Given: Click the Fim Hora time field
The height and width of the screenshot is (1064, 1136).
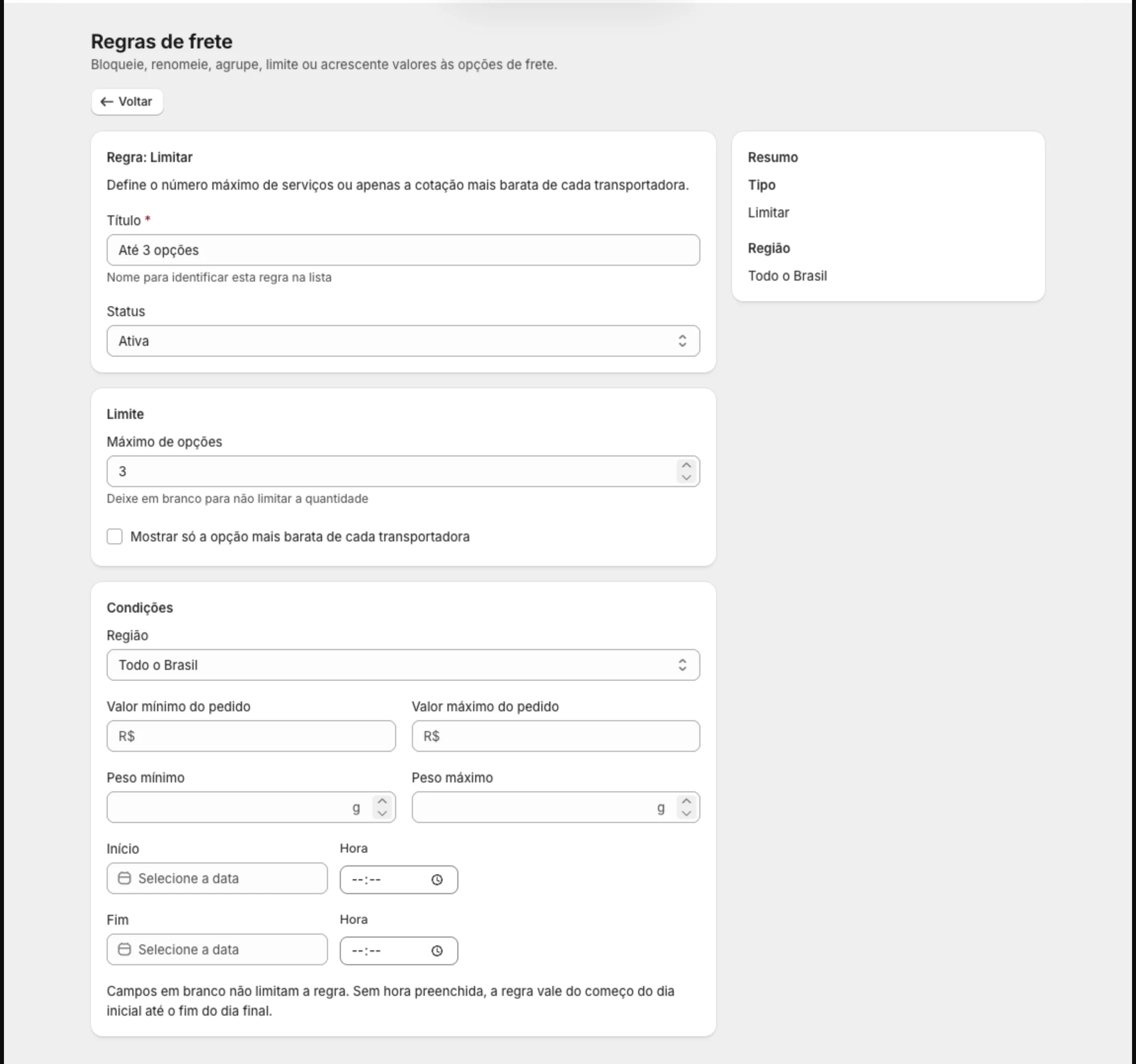Looking at the screenshot, I should (x=398, y=951).
